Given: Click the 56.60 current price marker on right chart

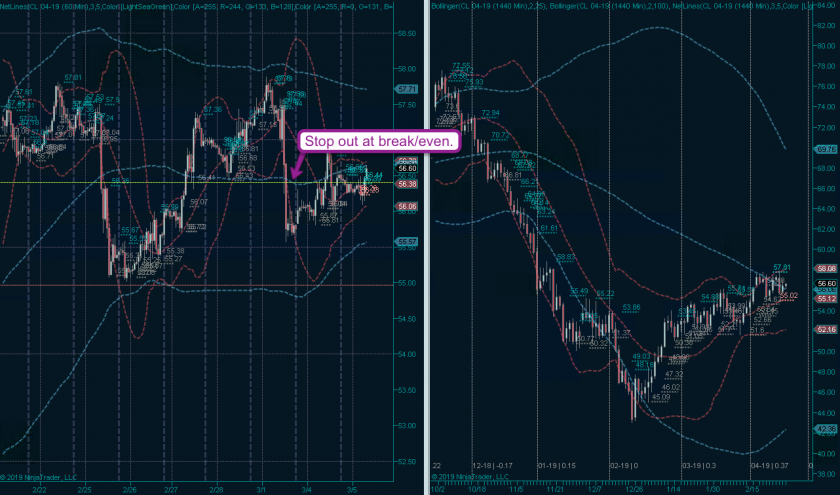Looking at the screenshot, I should click(826, 283).
